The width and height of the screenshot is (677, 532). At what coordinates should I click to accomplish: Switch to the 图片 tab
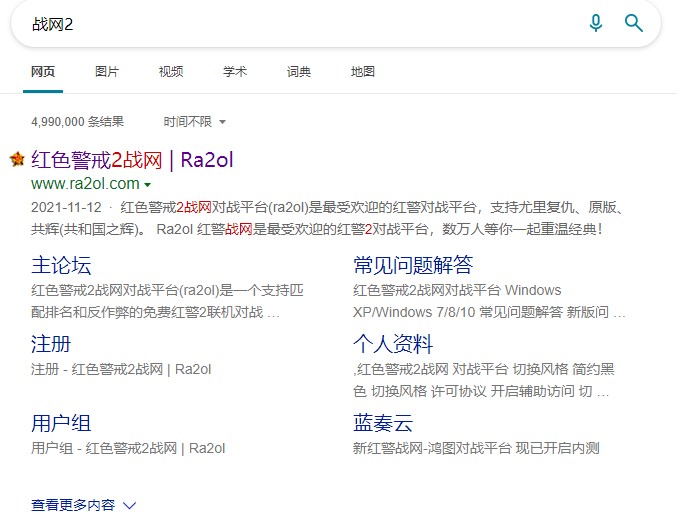pyautogui.click(x=107, y=72)
